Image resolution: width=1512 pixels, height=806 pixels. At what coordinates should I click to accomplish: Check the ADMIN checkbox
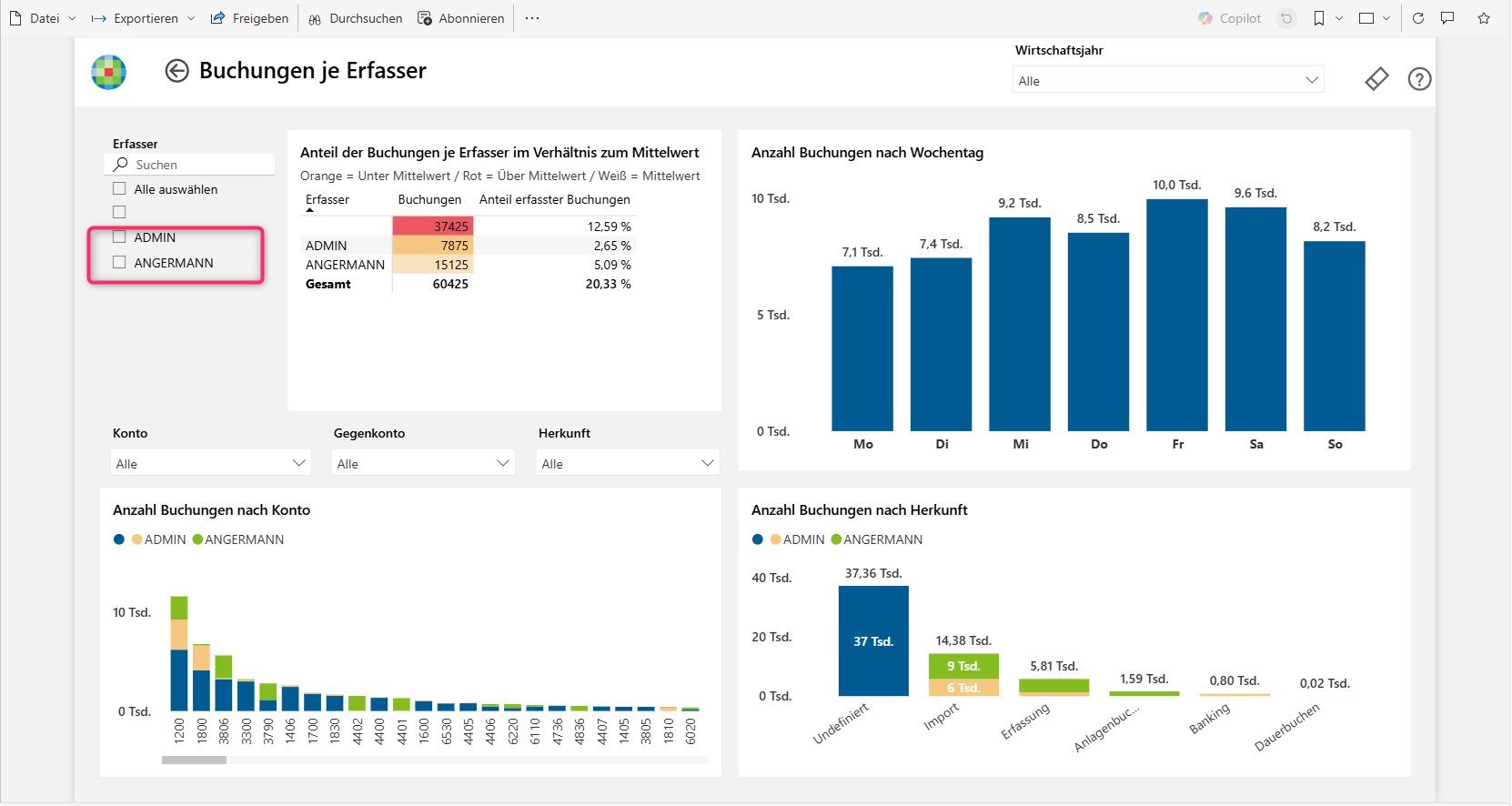[119, 237]
